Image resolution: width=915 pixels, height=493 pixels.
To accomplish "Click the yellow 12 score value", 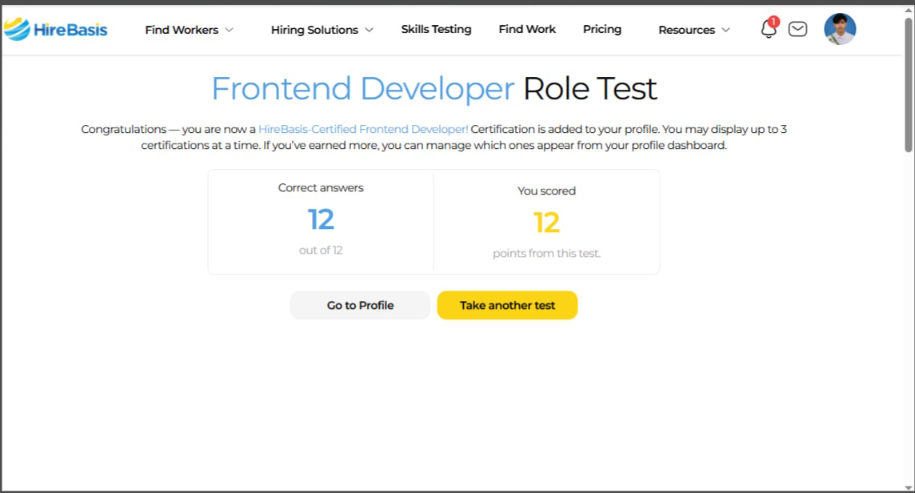I will [x=546, y=222].
